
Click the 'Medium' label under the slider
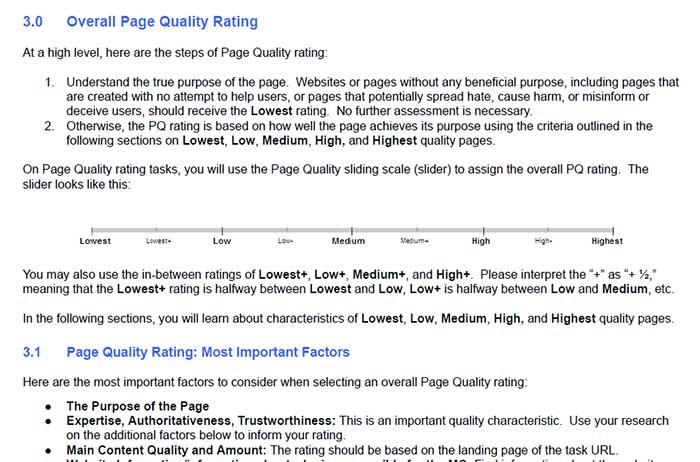click(x=348, y=241)
